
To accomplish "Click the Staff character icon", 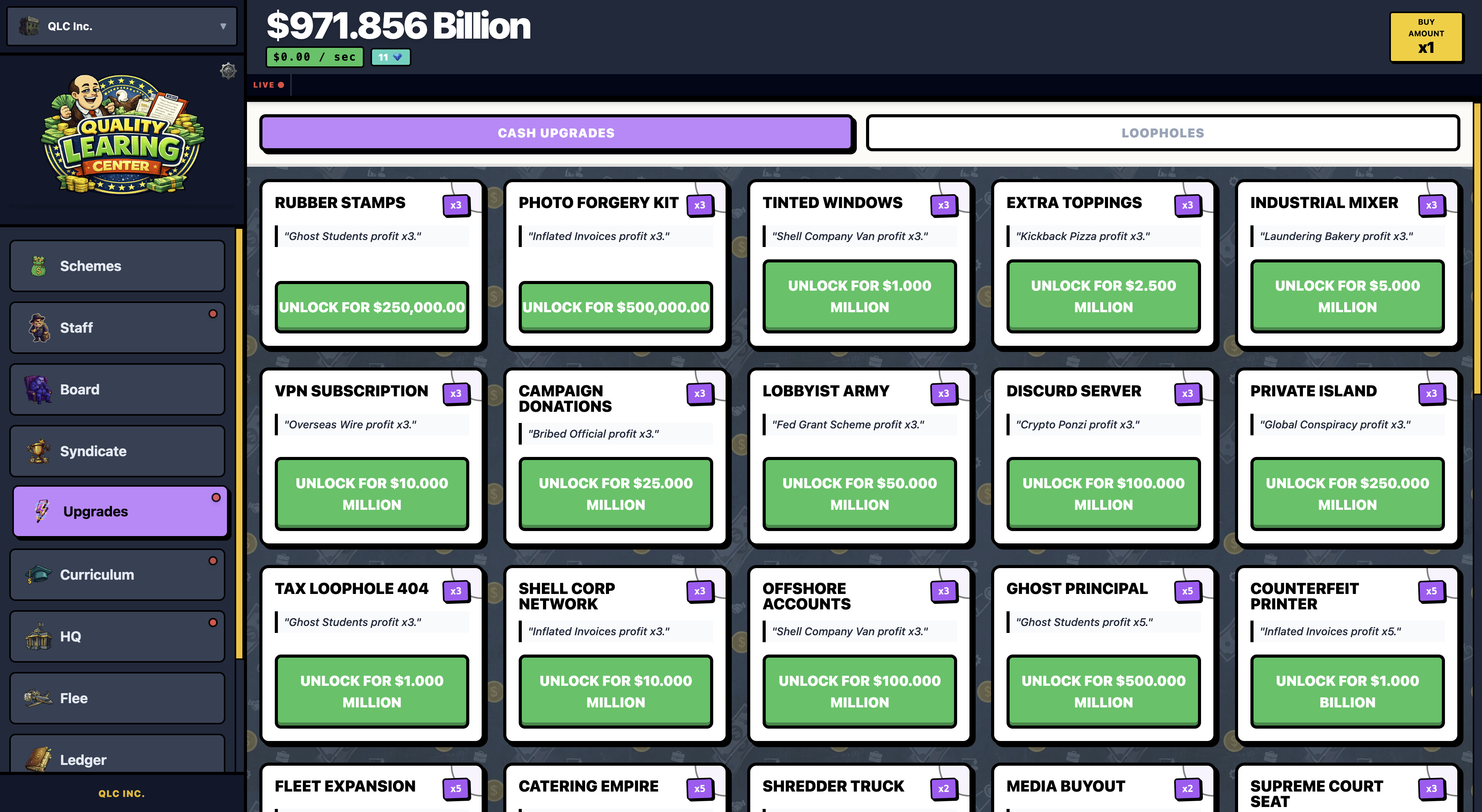I will click(39, 327).
